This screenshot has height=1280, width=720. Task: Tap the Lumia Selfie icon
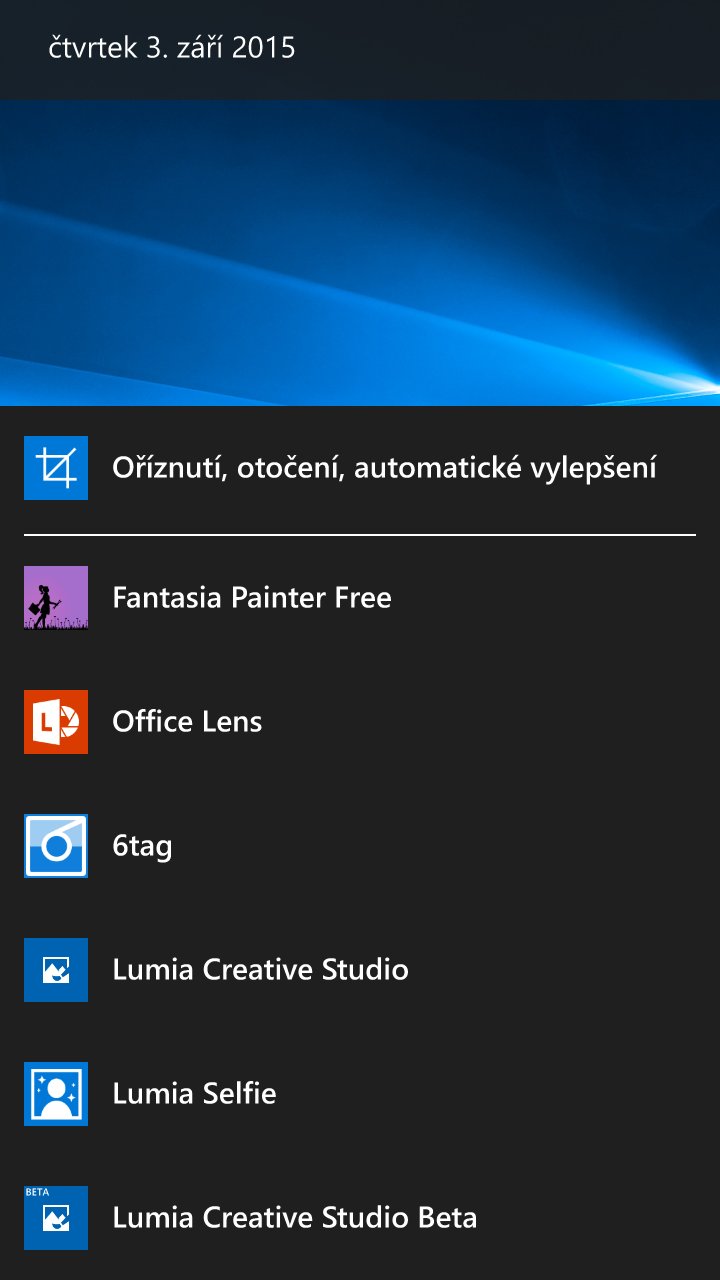pos(56,1094)
